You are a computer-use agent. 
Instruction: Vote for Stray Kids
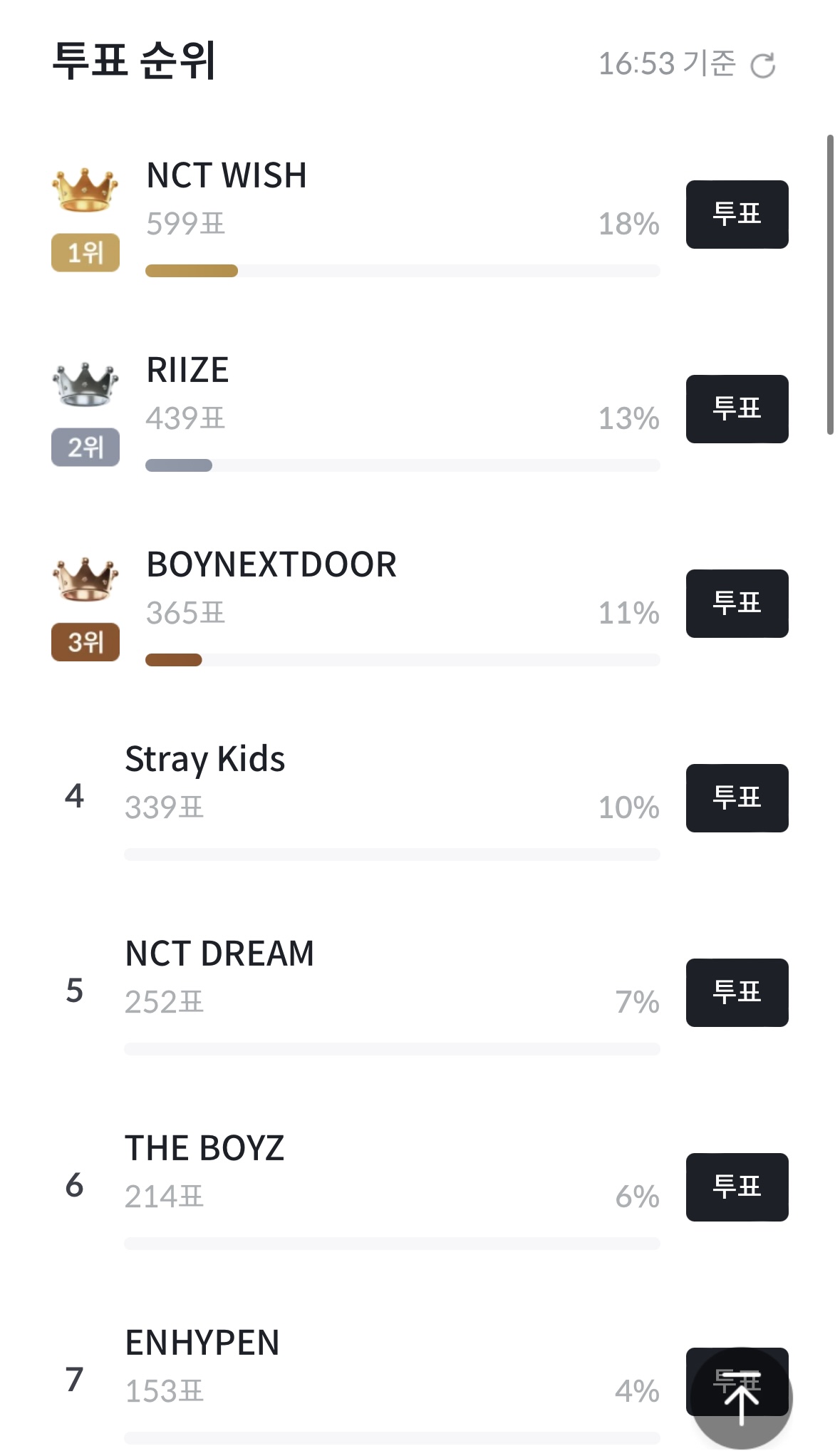[737, 798]
